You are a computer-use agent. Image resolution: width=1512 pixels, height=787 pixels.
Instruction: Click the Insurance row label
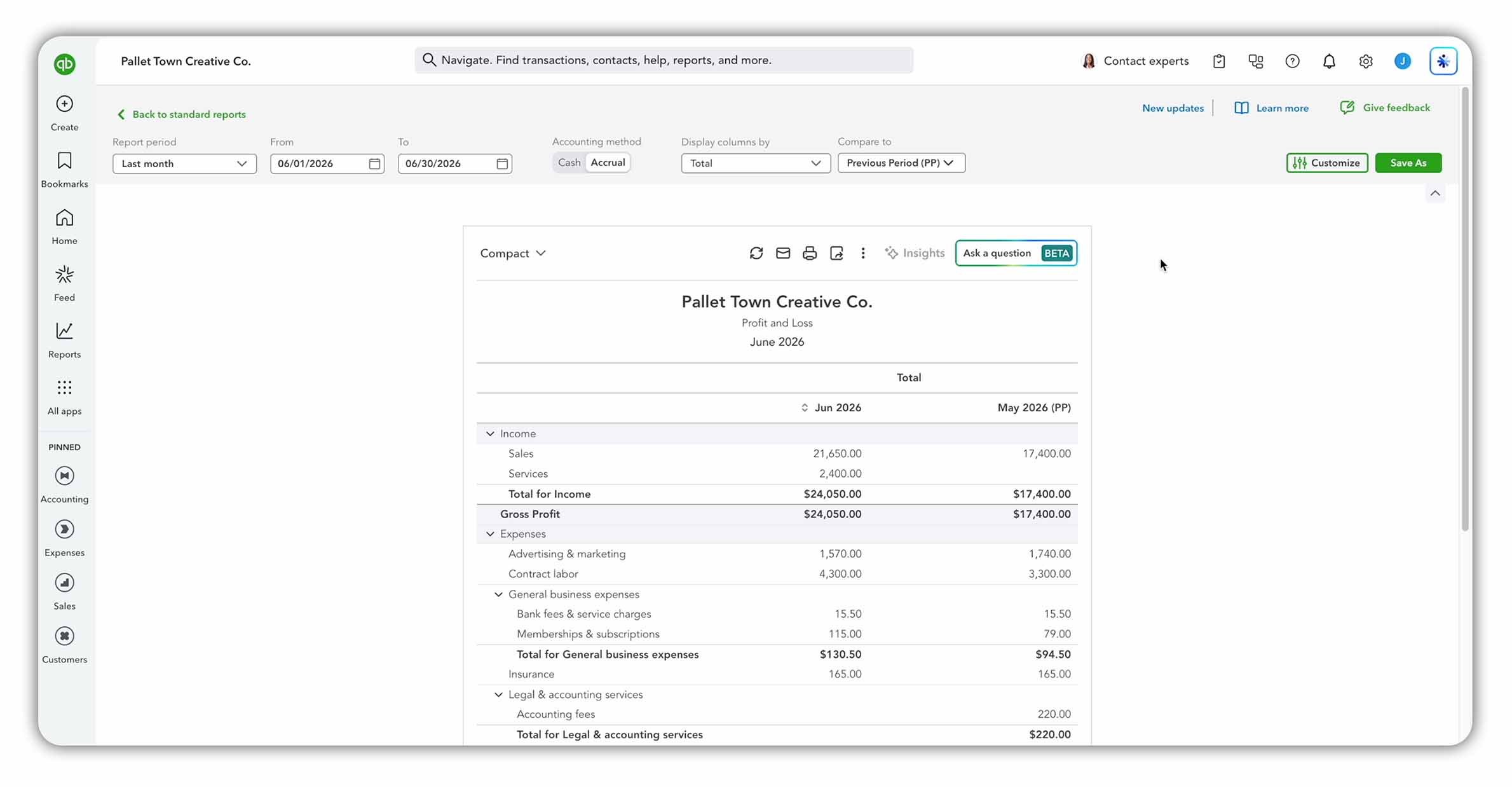[531, 674]
